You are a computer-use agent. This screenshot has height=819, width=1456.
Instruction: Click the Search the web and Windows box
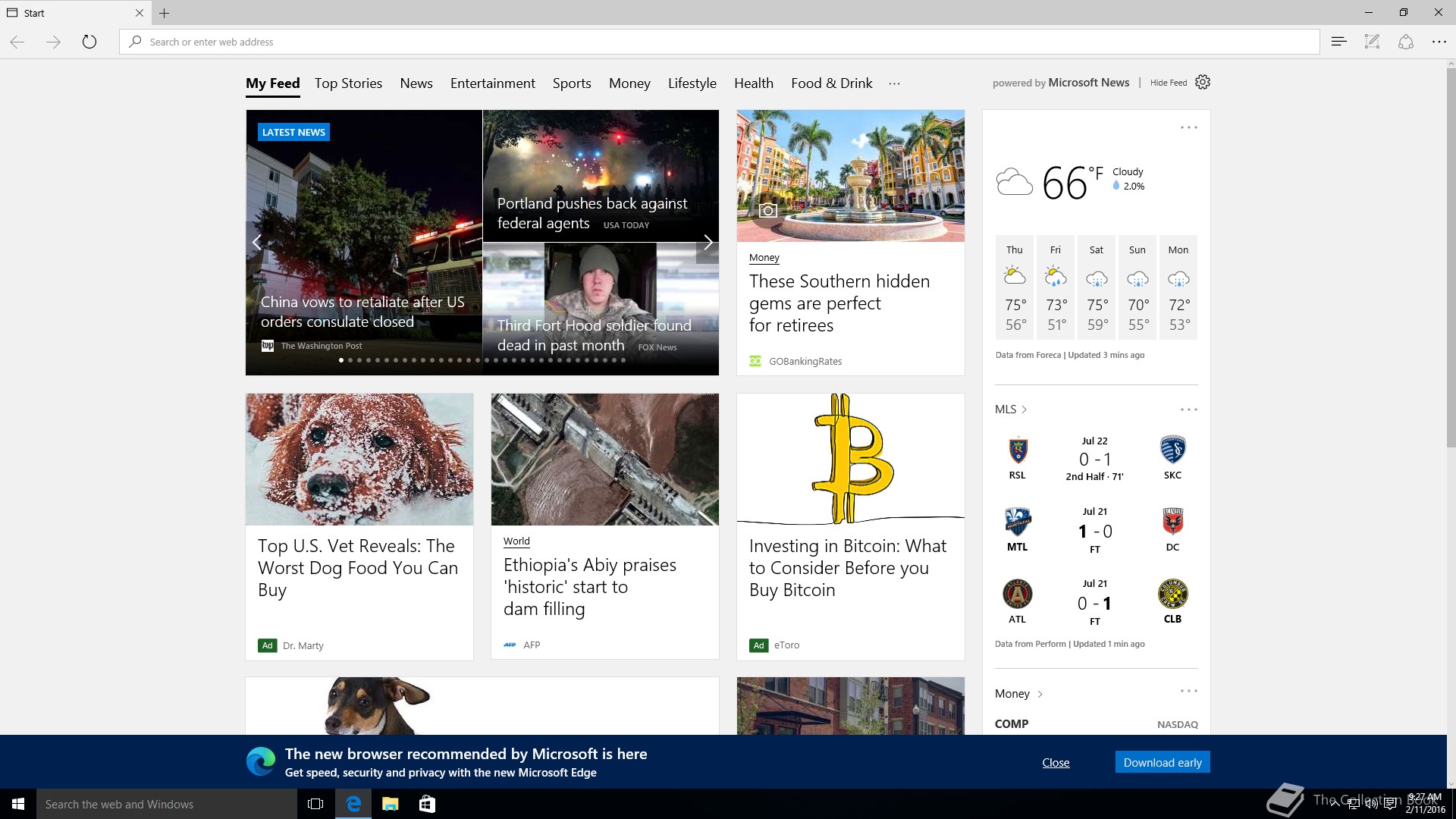pyautogui.click(x=167, y=804)
